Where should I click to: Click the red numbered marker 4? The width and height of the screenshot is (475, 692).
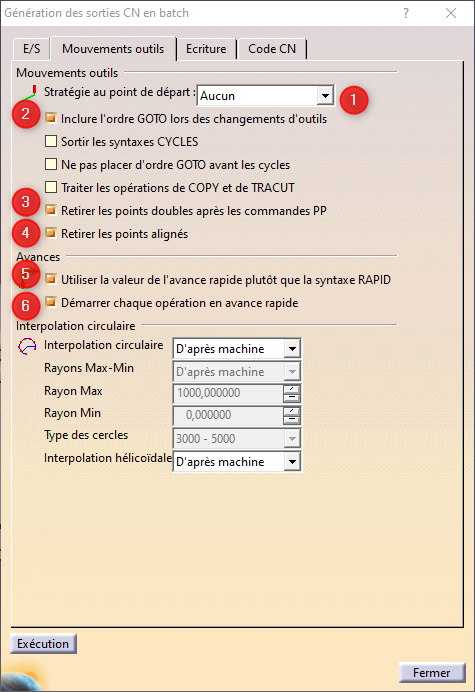point(26,233)
